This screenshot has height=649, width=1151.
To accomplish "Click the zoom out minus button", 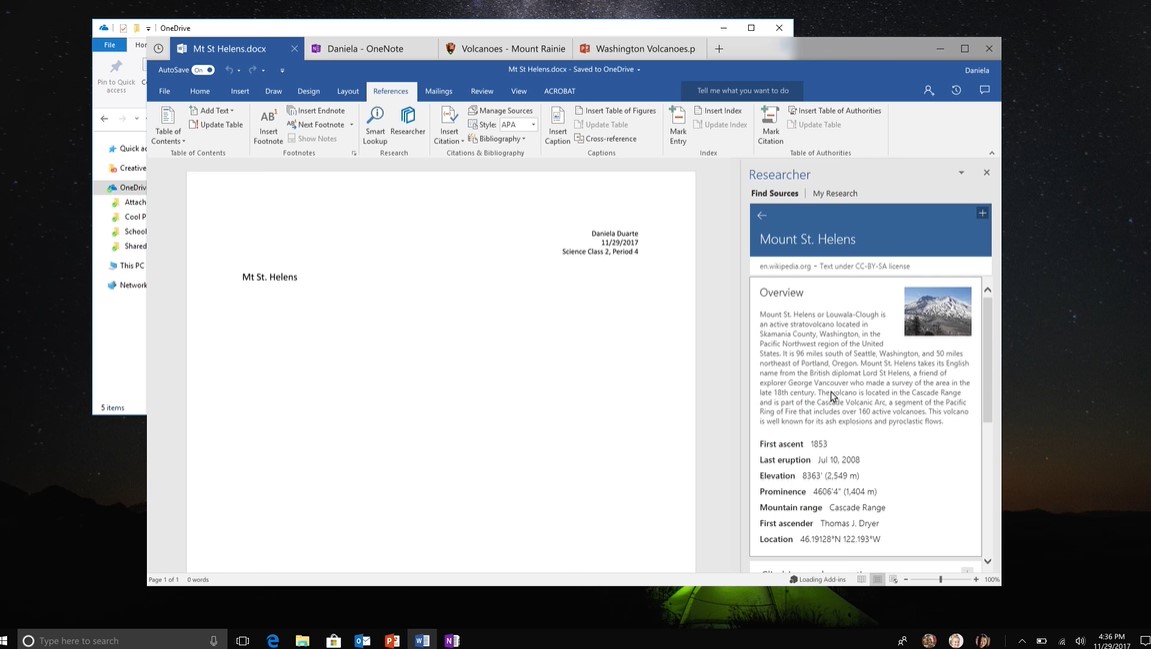I will click(x=906, y=579).
